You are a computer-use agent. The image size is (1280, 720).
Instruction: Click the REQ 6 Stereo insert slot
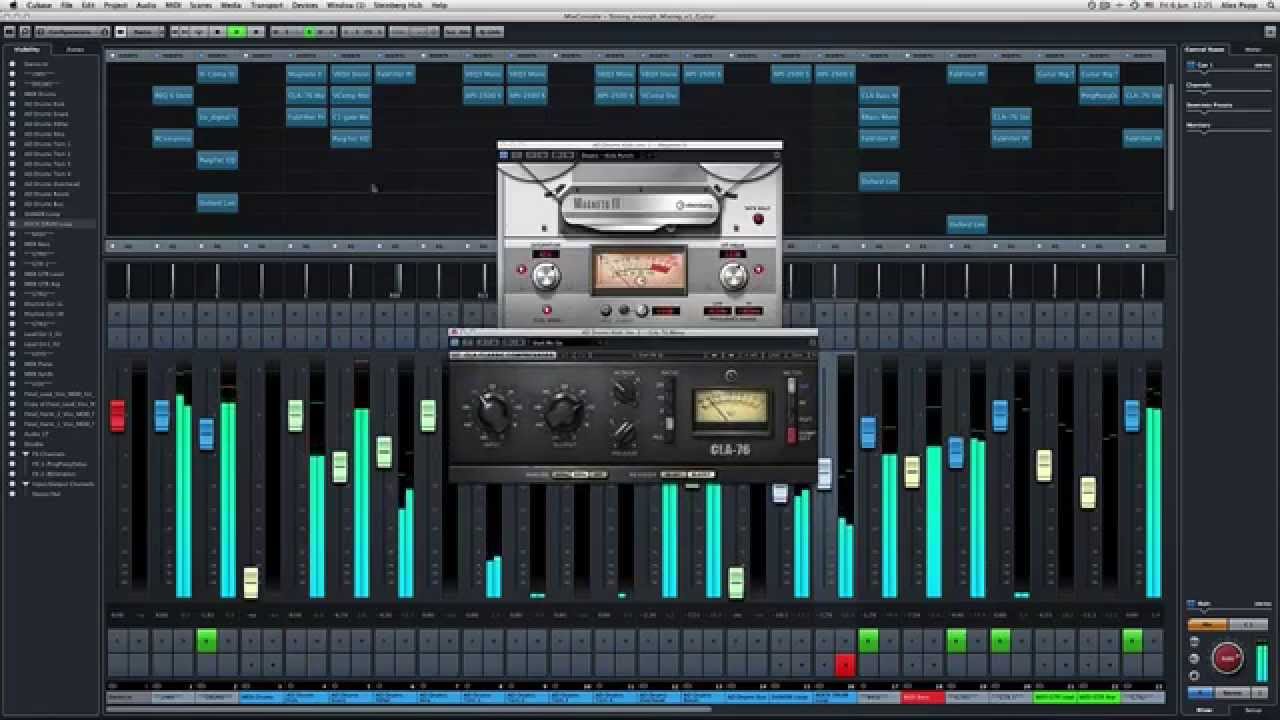[172, 95]
